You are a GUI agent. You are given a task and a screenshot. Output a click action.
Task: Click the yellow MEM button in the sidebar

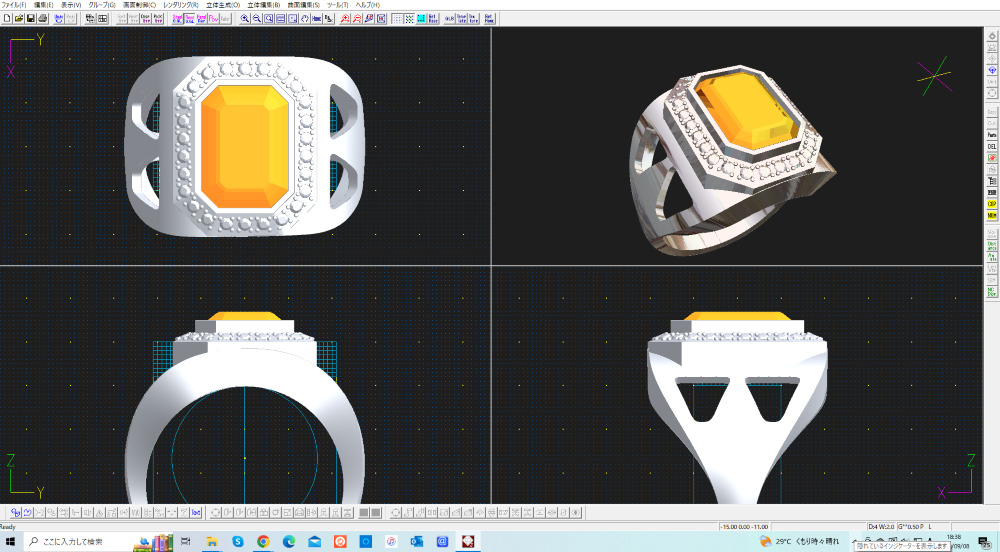pyautogui.click(x=992, y=215)
